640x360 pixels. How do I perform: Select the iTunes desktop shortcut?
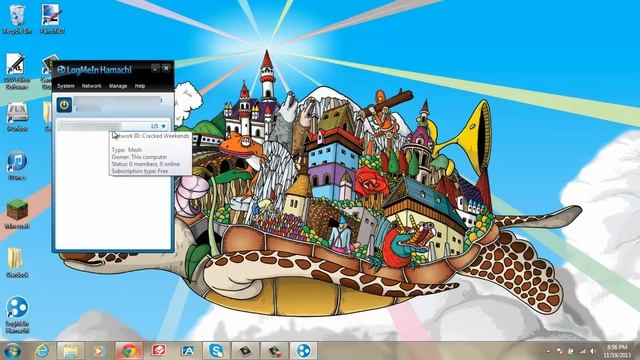[x=17, y=166]
